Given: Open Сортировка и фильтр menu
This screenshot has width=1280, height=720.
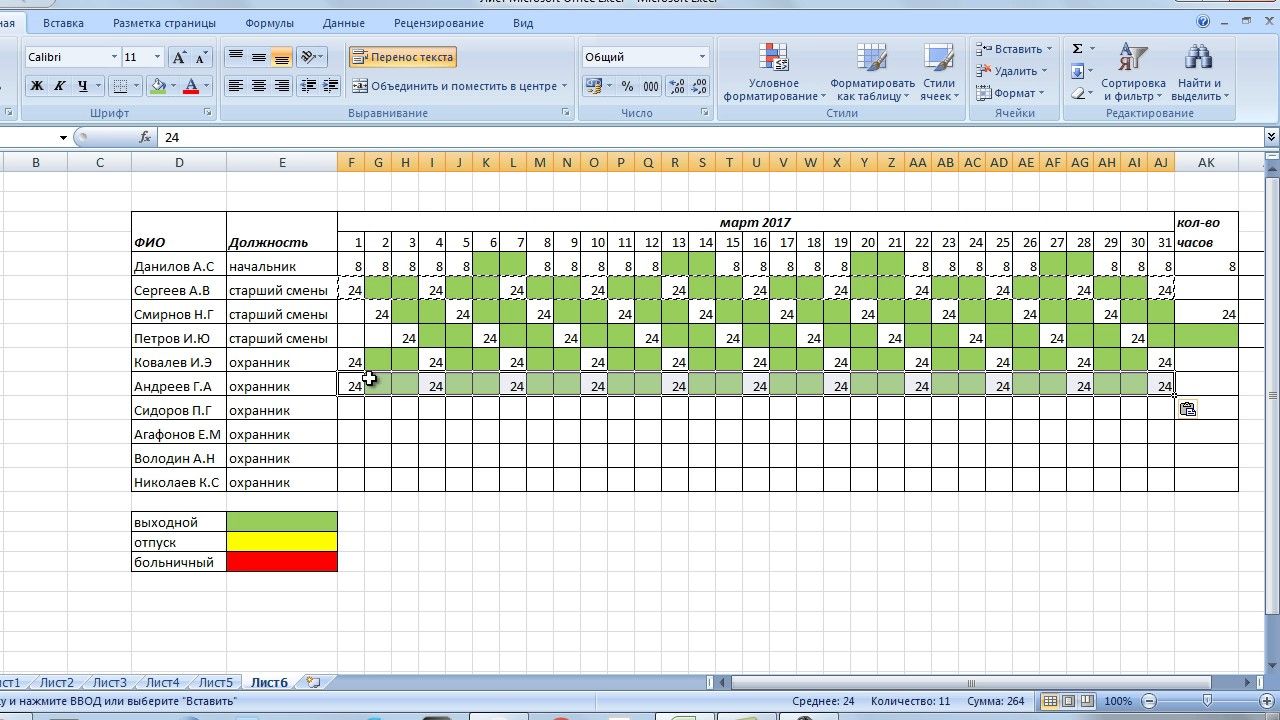Looking at the screenshot, I should (1133, 72).
